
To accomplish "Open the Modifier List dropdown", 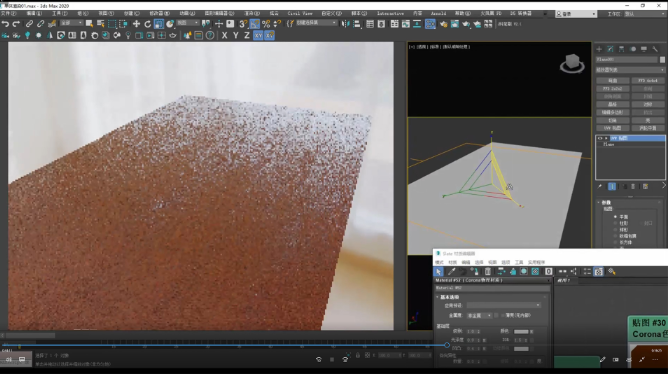I will [x=630, y=70].
